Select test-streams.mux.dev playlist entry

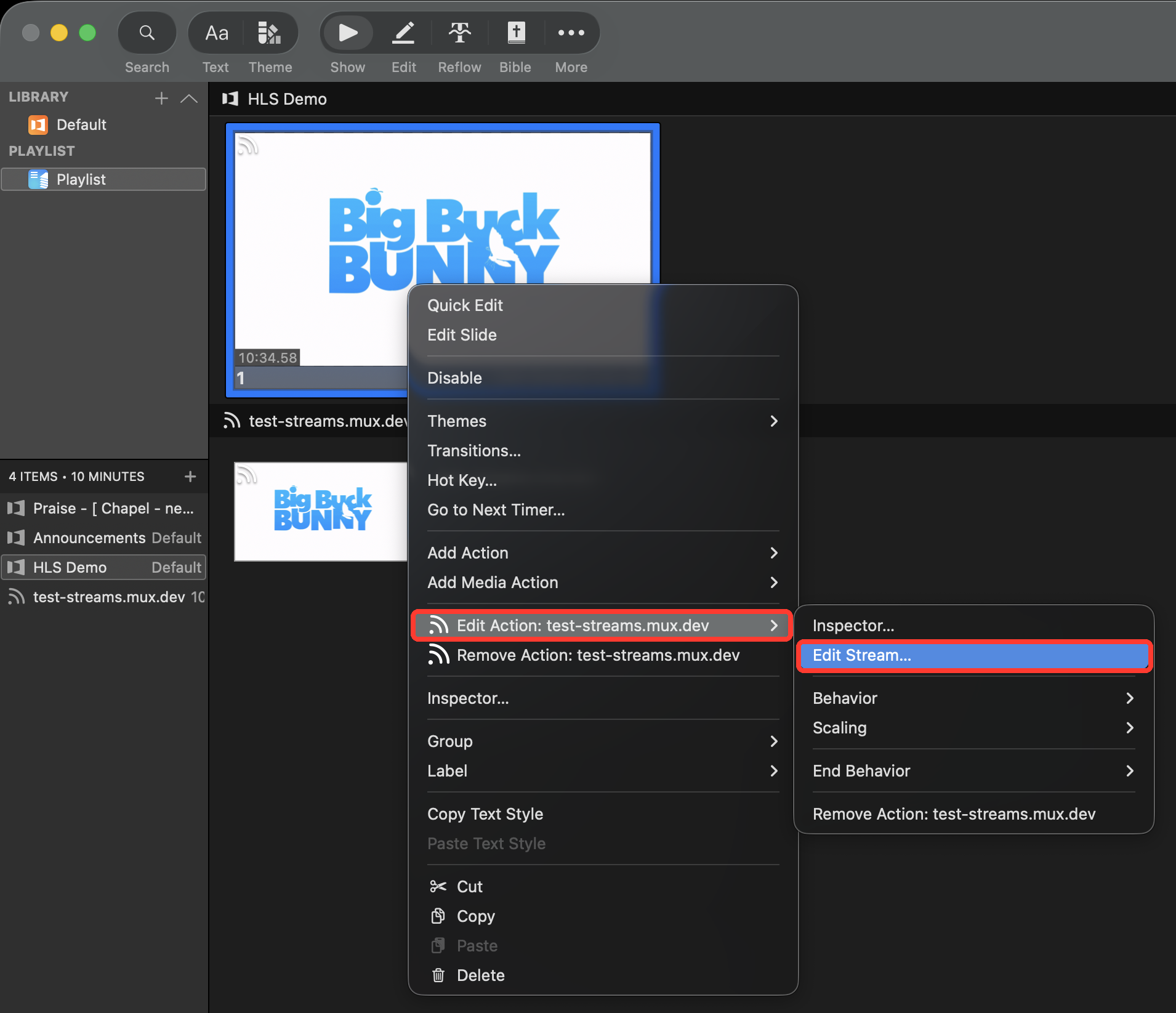click(x=103, y=597)
